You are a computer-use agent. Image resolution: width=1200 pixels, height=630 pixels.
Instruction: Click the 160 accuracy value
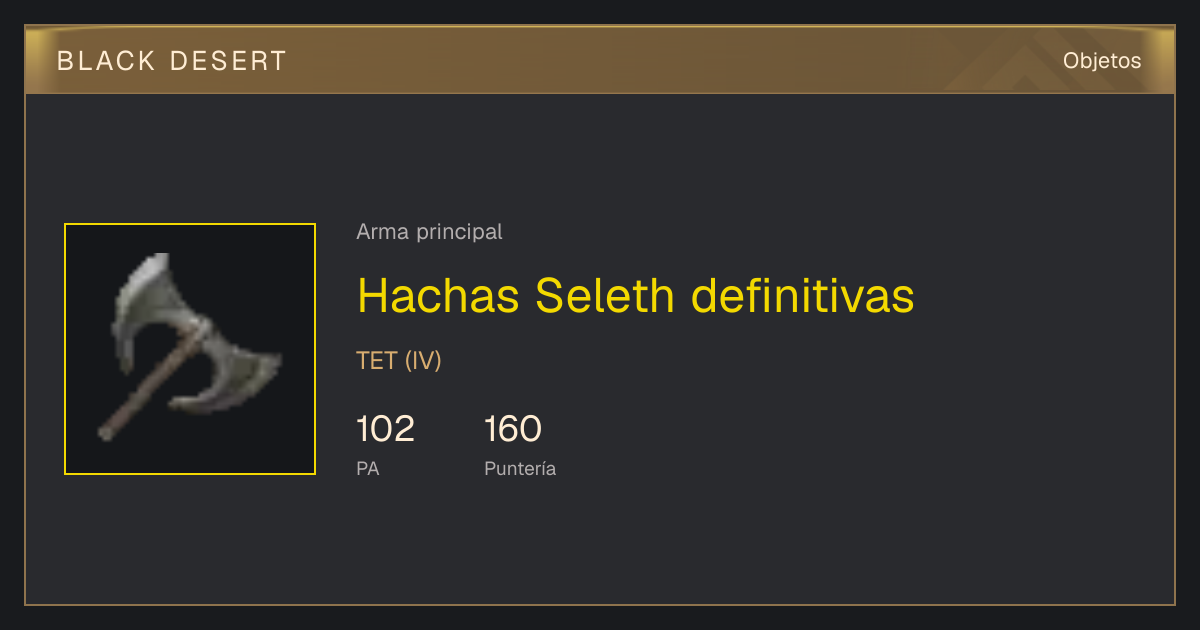point(513,429)
